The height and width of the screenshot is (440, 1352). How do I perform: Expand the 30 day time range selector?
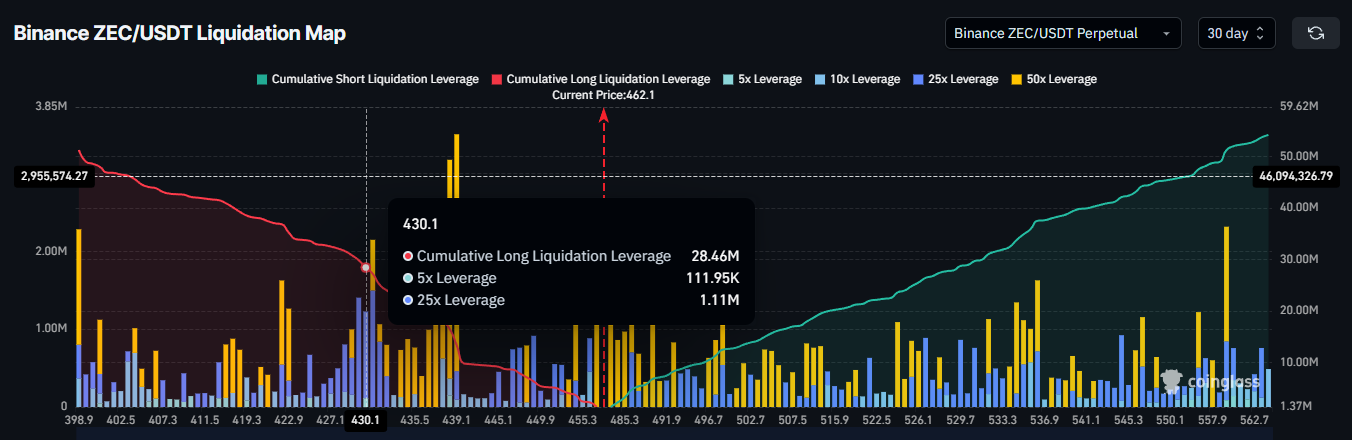click(1236, 33)
